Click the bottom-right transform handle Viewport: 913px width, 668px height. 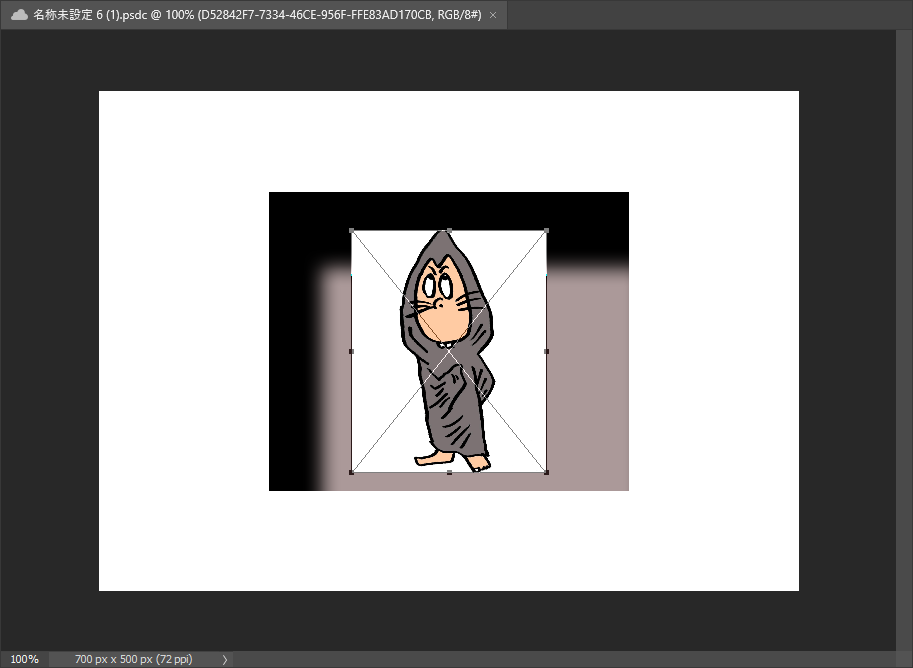point(546,472)
